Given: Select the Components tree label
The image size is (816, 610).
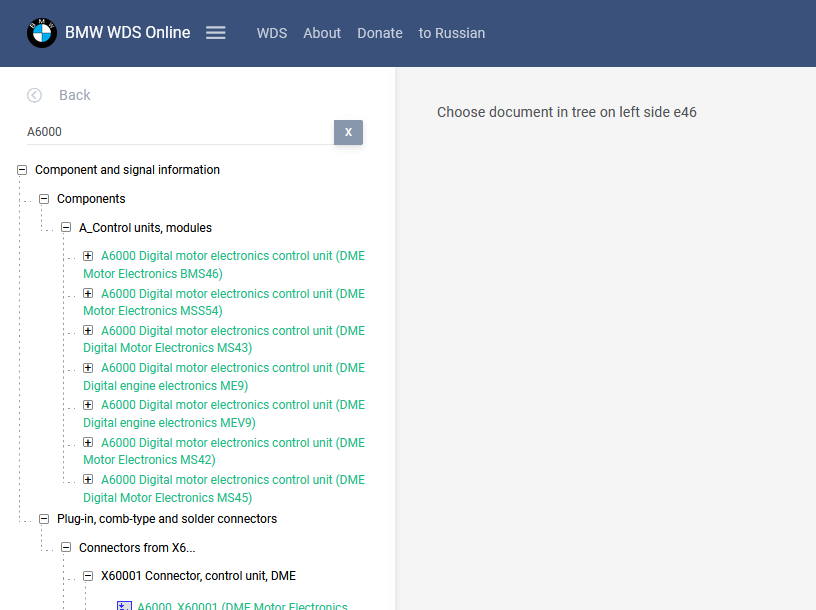Looking at the screenshot, I should [91, 199].
